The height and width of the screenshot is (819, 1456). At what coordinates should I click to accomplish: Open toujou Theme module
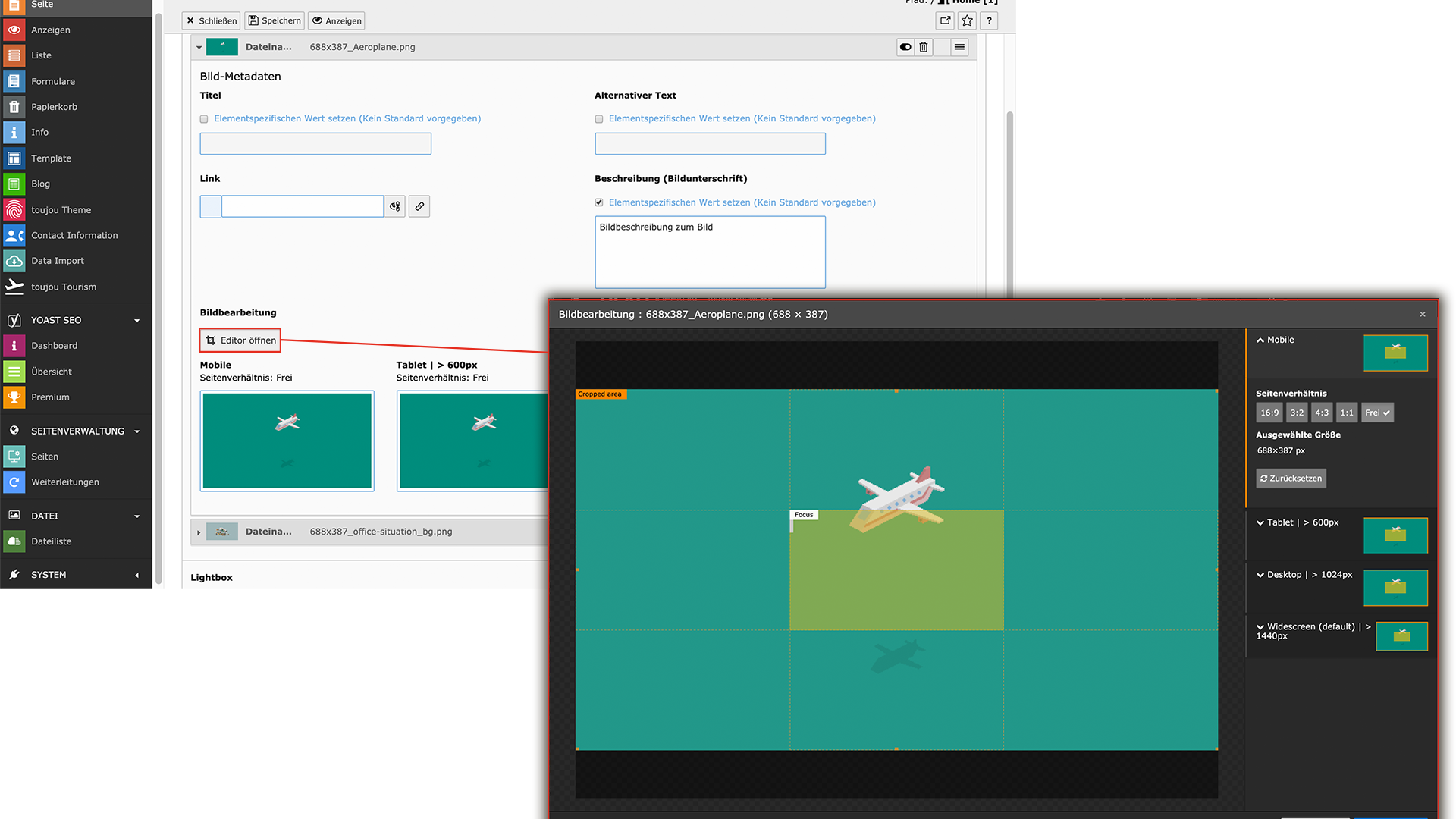pyautogui.click(x=61, y=210)
